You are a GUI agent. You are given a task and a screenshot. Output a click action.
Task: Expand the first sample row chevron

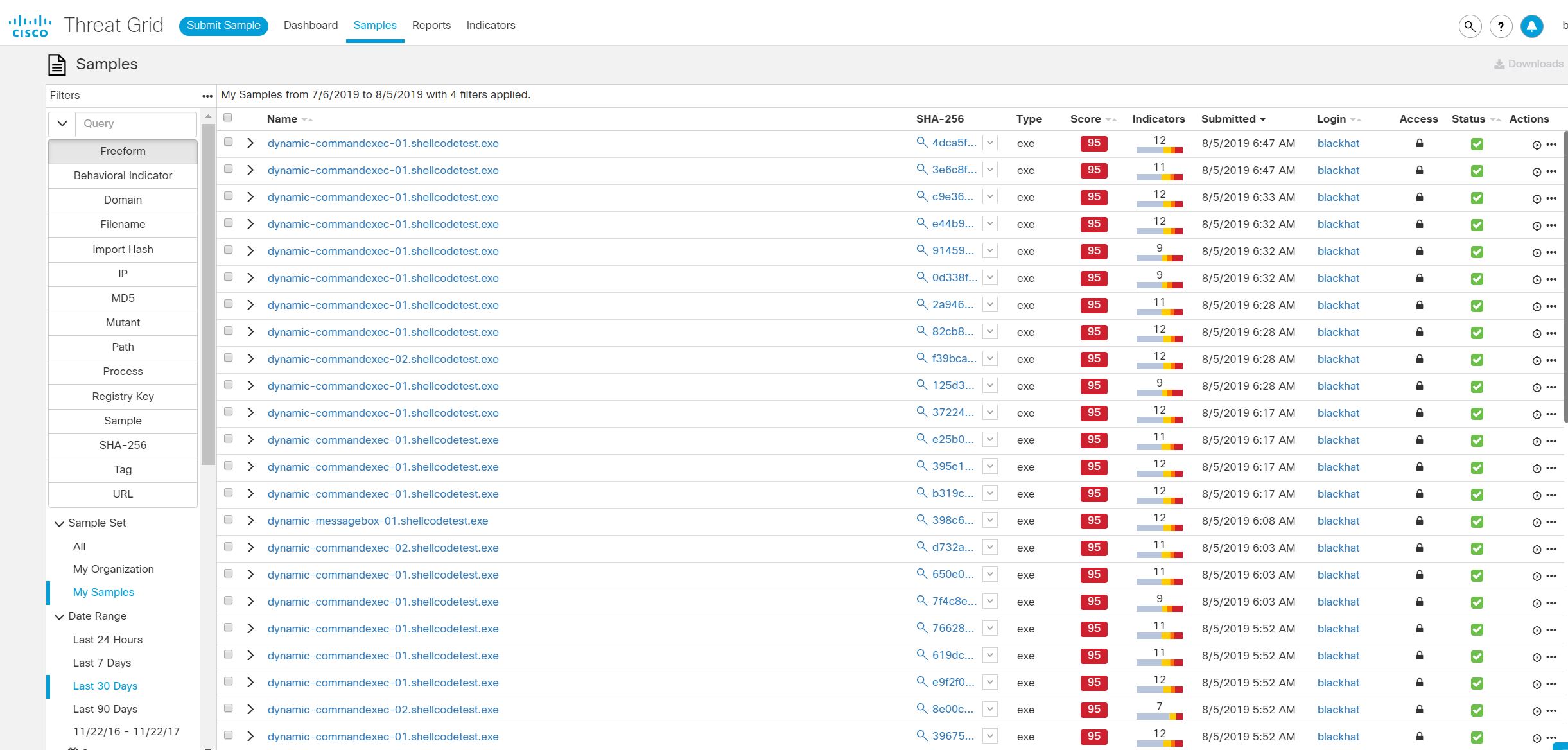click(x=251, y=143)
